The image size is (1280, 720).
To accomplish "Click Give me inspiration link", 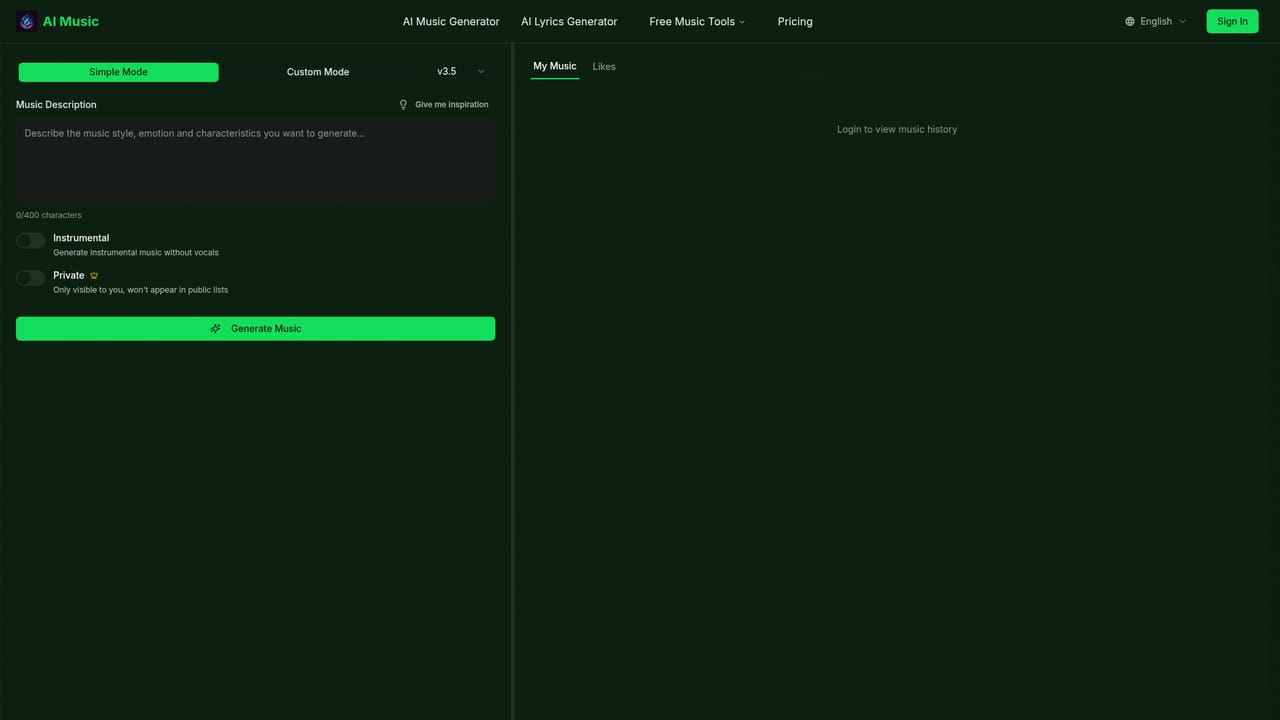I will (444, 105).
